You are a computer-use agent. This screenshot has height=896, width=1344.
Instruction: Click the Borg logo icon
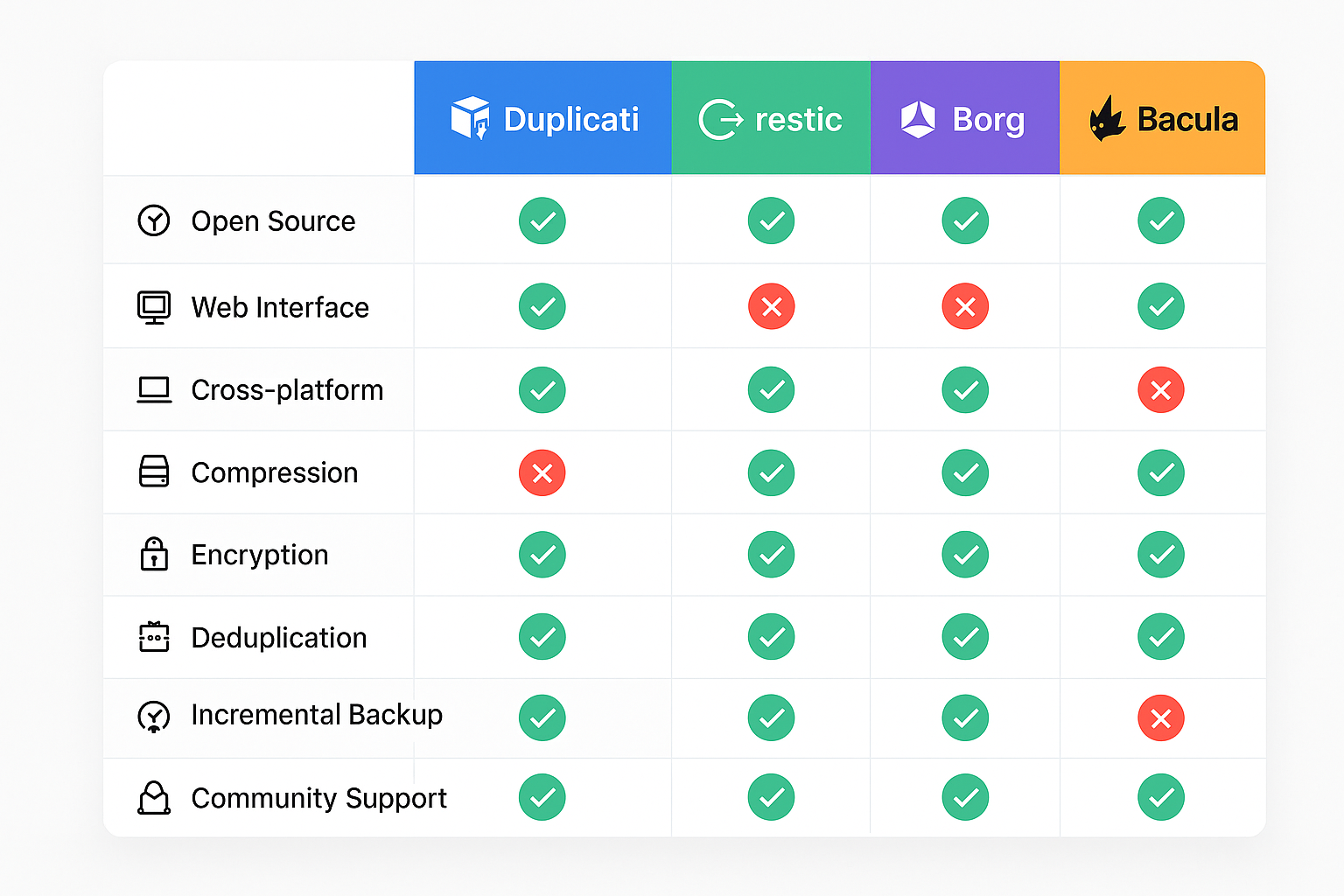918,119
